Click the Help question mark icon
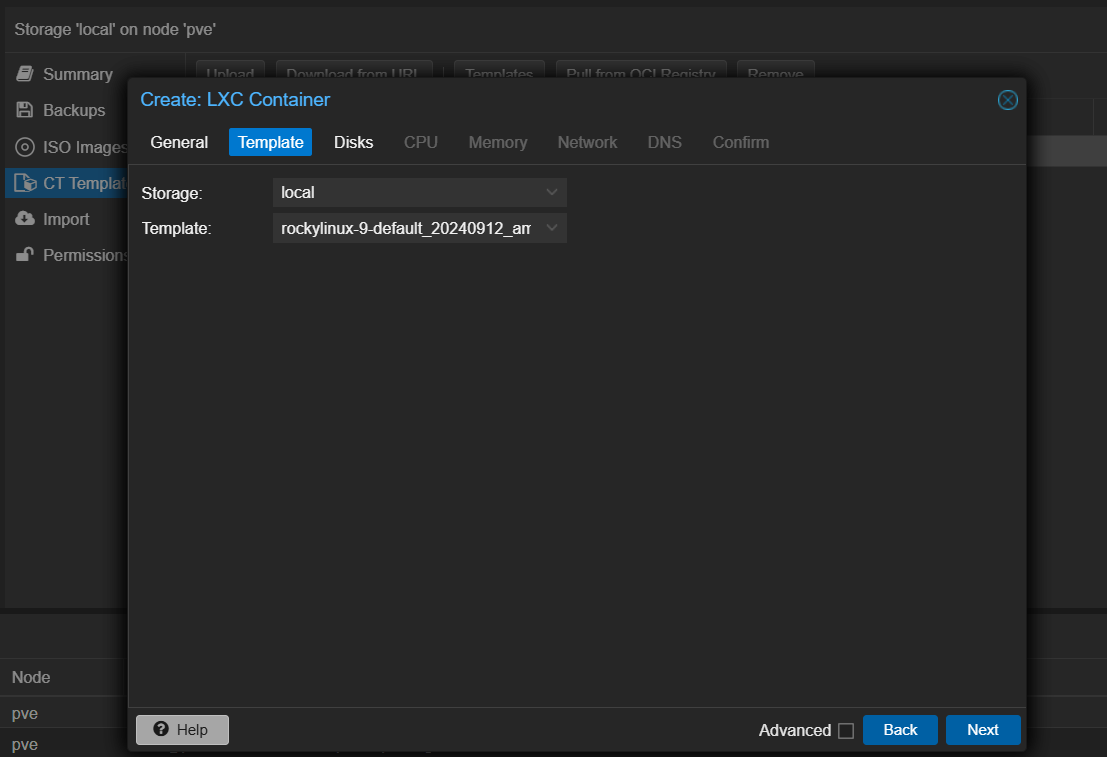The width and height of the screenshot is (1107, 757). [x=161, y=729]
